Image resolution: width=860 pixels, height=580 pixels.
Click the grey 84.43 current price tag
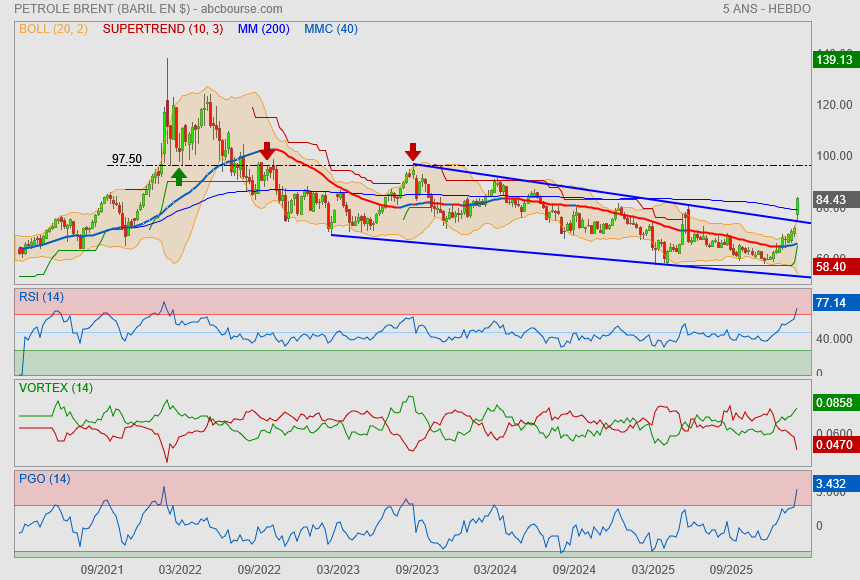point(832,200)
